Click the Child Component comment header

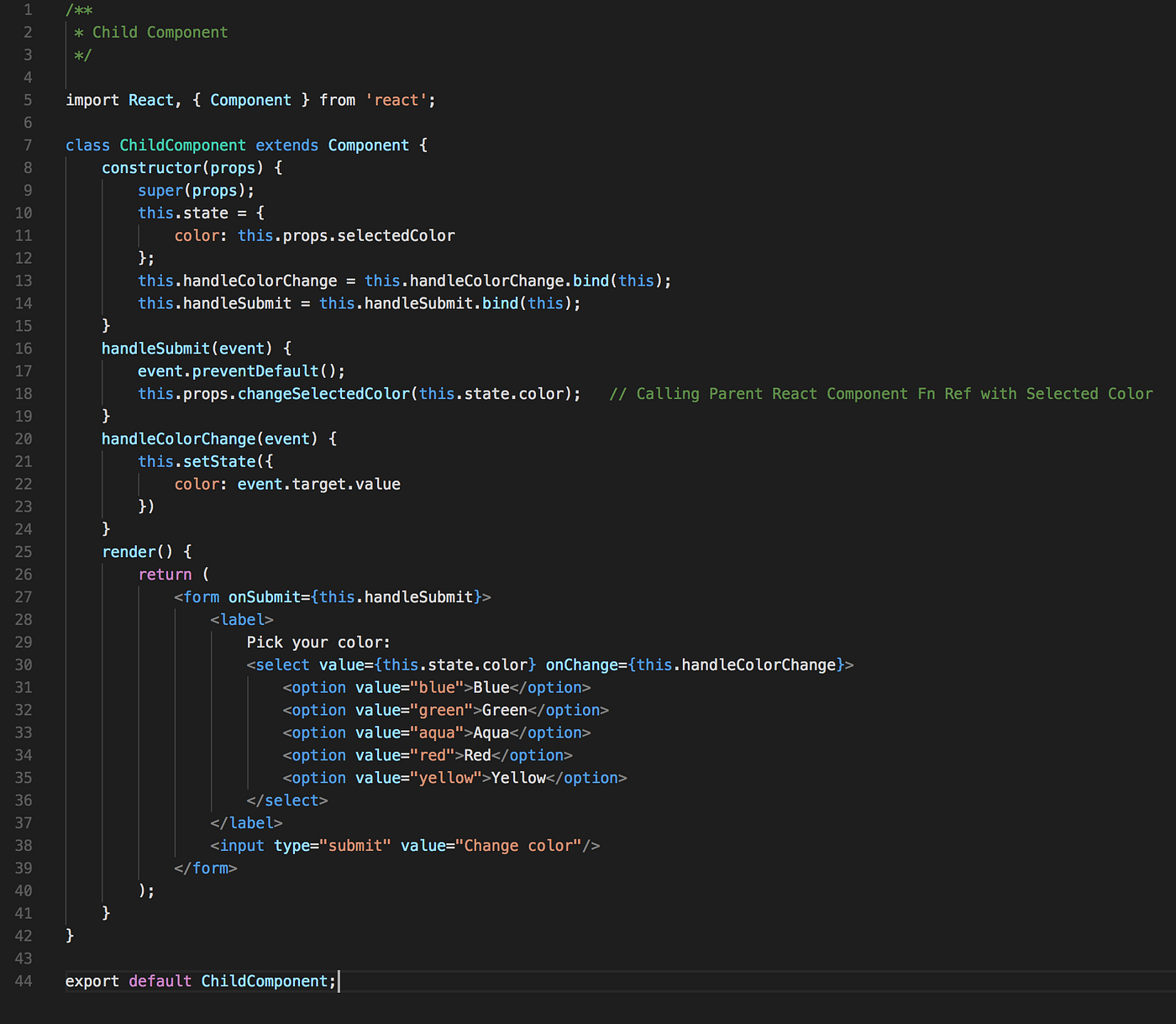pyautogui.click(x=158, y=32)
